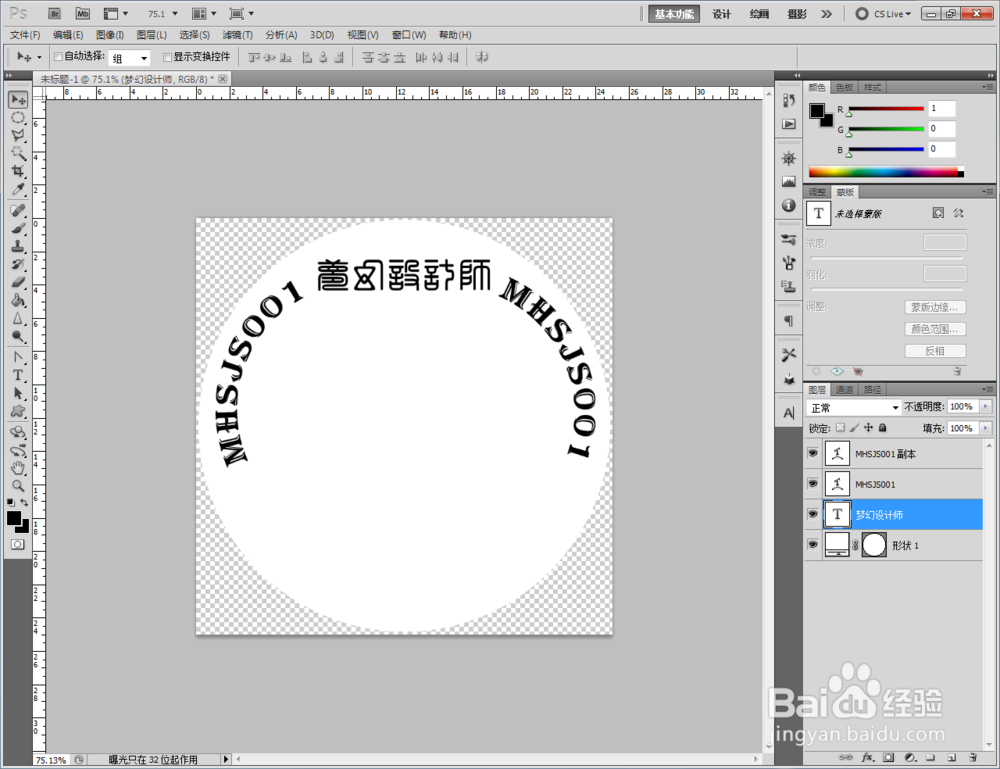This screenshot has height=769, width=1000.
Task: Toggle the 显示变换控件 checkbox
Action: pos(167,57)
